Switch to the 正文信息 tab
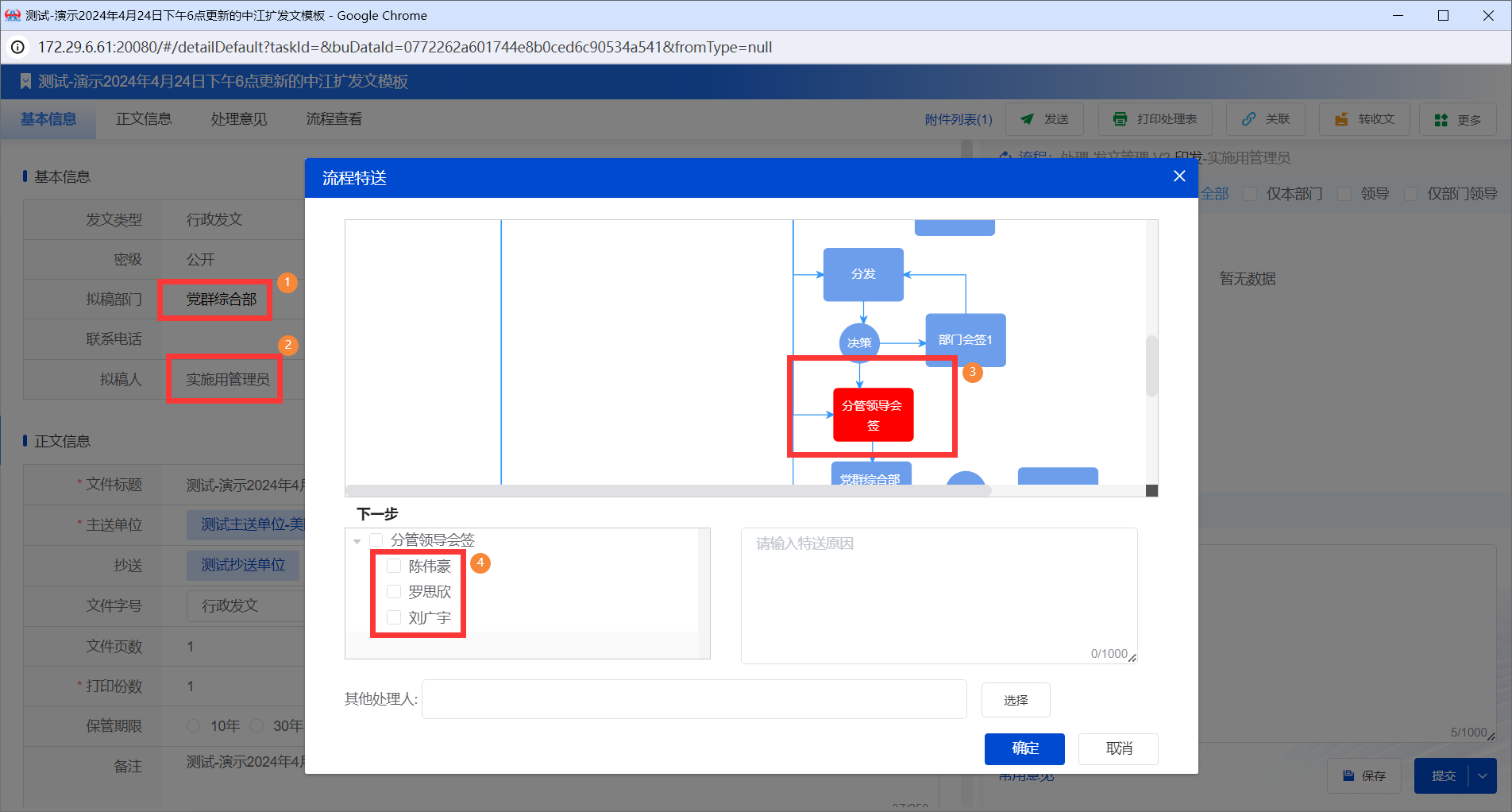 pyautogui.click(x=144, y=119)
